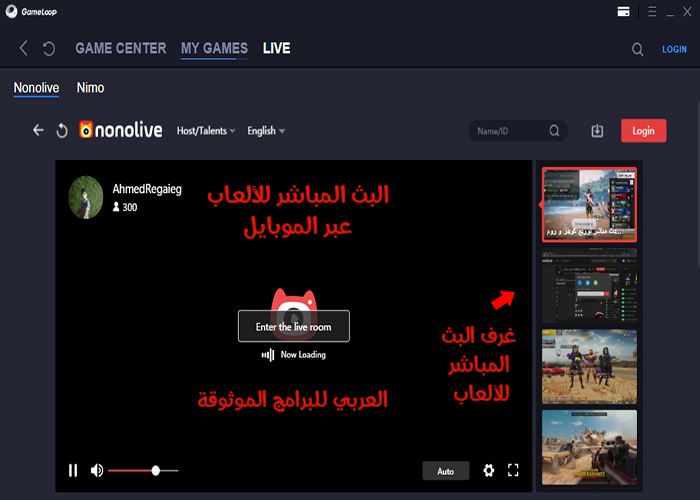Select the Nonolive sub-tab

coord(36,88)
